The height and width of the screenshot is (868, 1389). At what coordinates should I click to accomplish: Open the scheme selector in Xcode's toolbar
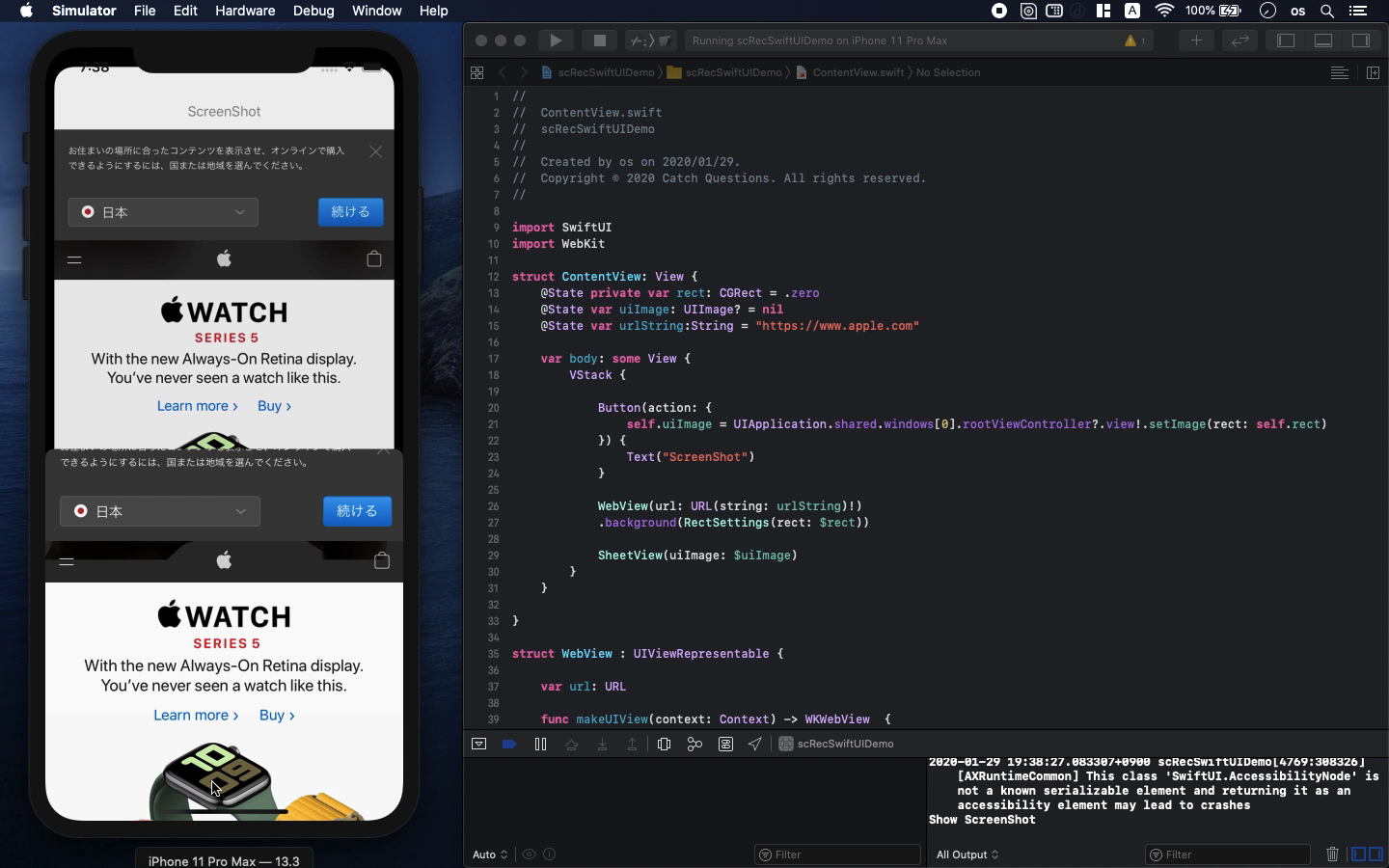[651, 41]
